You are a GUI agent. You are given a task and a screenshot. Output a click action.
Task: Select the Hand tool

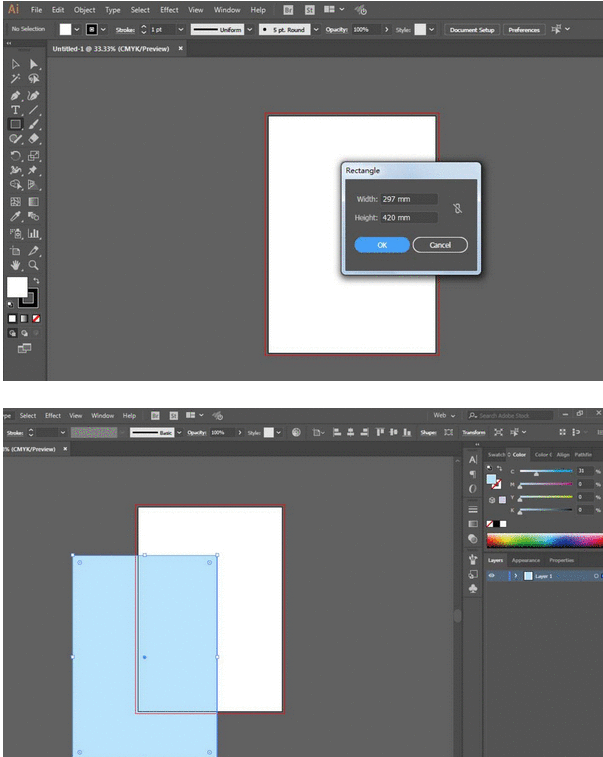pos(15,266)
